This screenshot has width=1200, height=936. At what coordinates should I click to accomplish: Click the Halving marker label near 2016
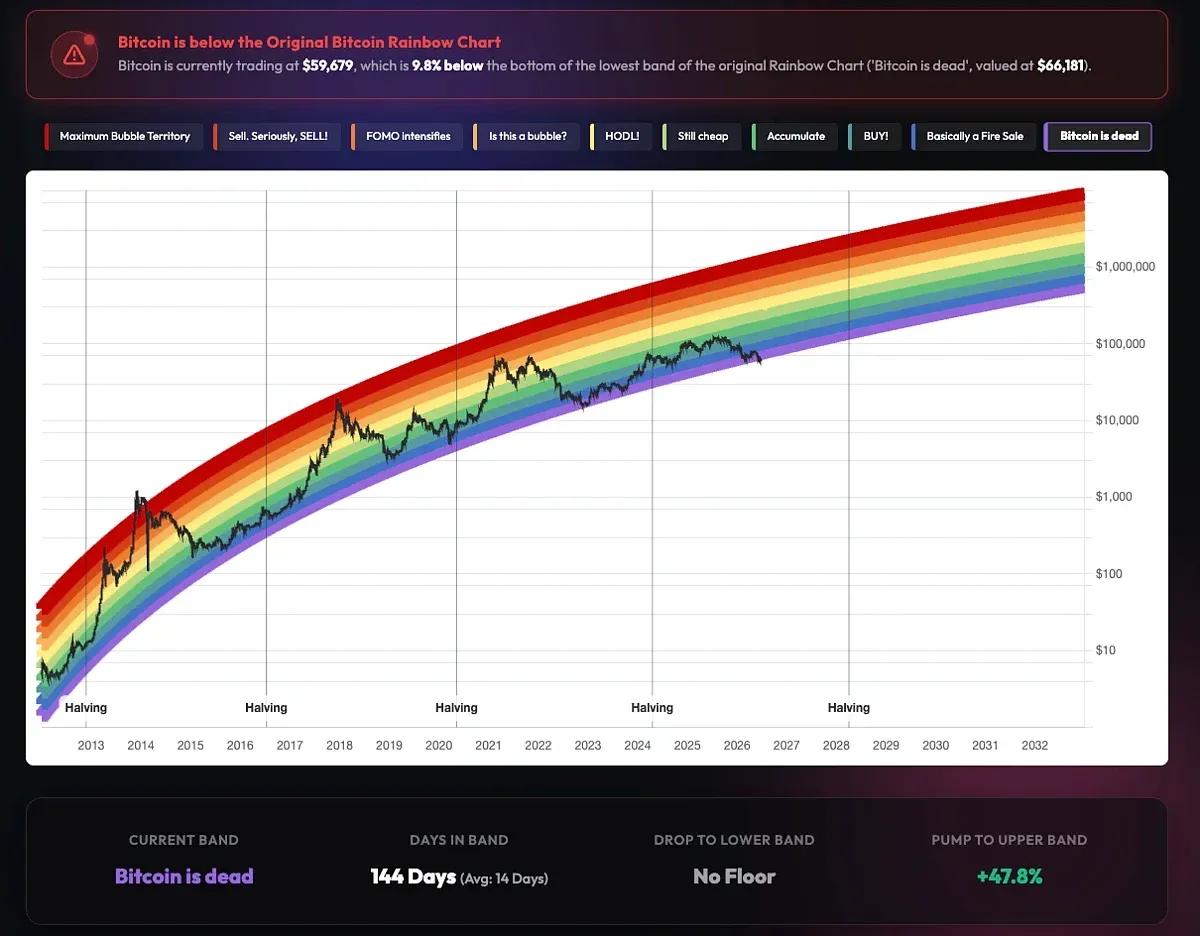(266, 708)
